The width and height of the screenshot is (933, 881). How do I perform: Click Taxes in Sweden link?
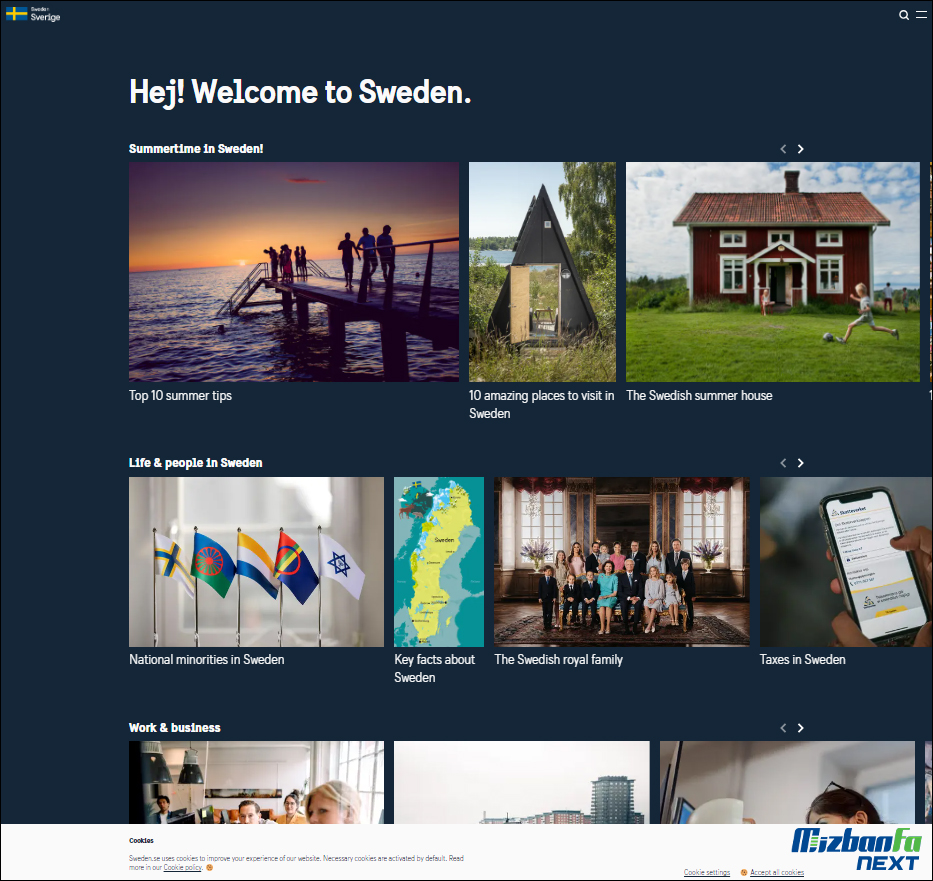tap(803, 660)
